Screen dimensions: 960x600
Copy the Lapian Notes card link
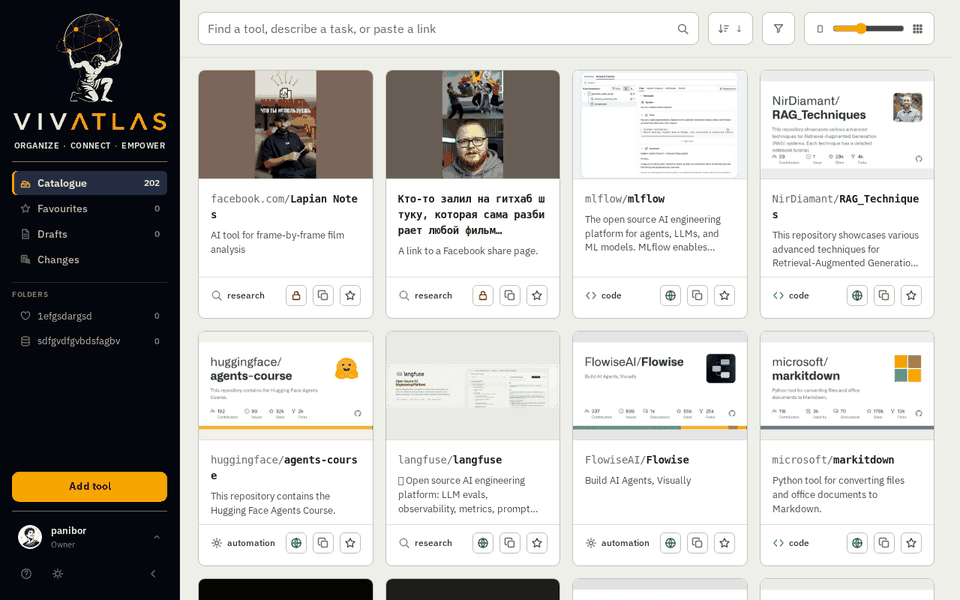click(x=323, y=295)
